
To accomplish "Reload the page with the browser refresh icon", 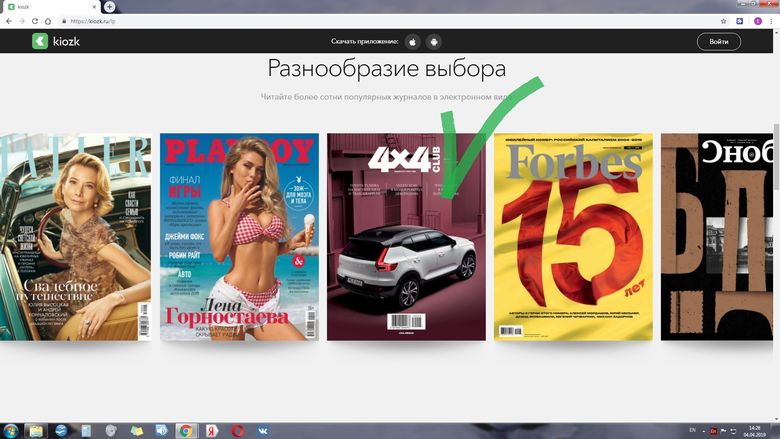I will click(34, 20).
